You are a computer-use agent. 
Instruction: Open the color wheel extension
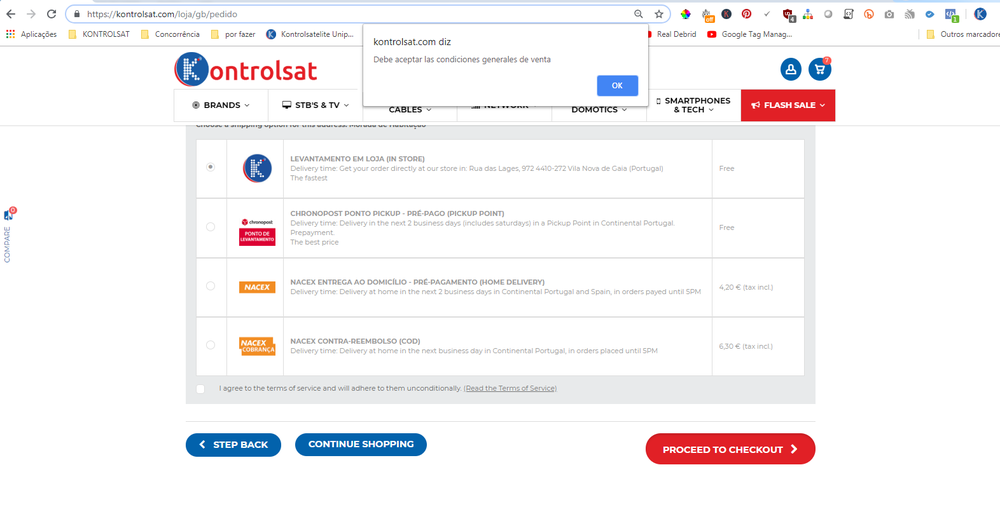click(686, 14)
